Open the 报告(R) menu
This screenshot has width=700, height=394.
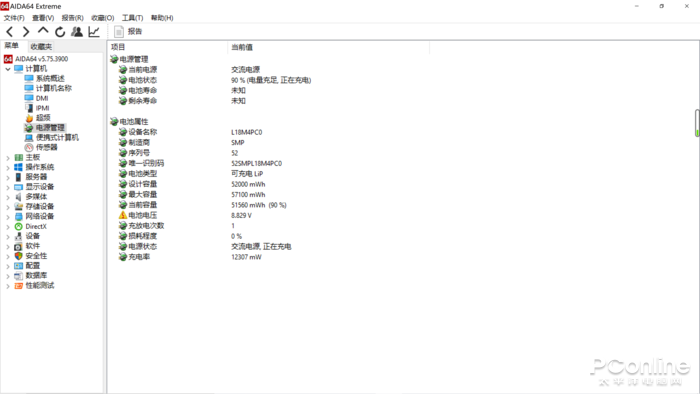[72, 18]
